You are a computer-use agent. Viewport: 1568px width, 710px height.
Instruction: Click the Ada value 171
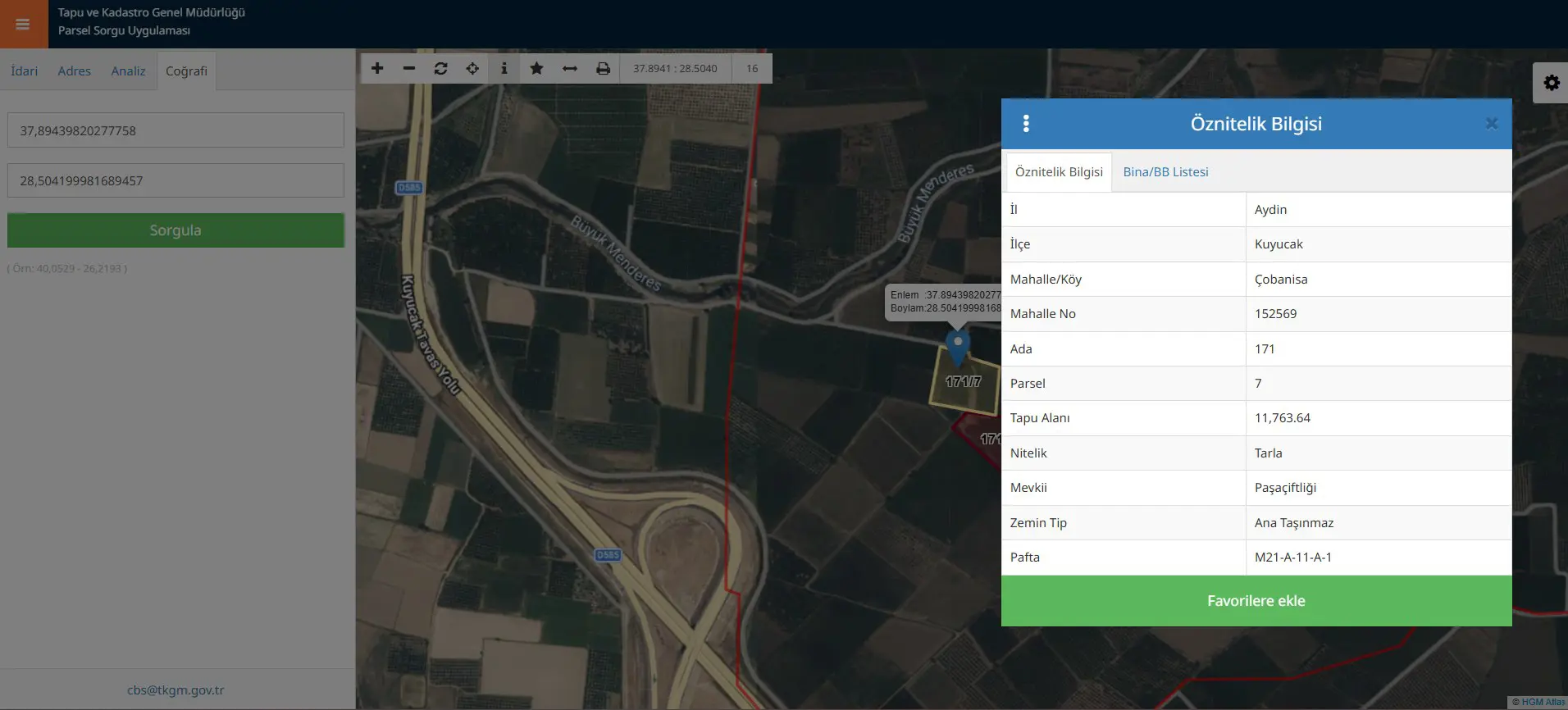tap(1379, 349)
